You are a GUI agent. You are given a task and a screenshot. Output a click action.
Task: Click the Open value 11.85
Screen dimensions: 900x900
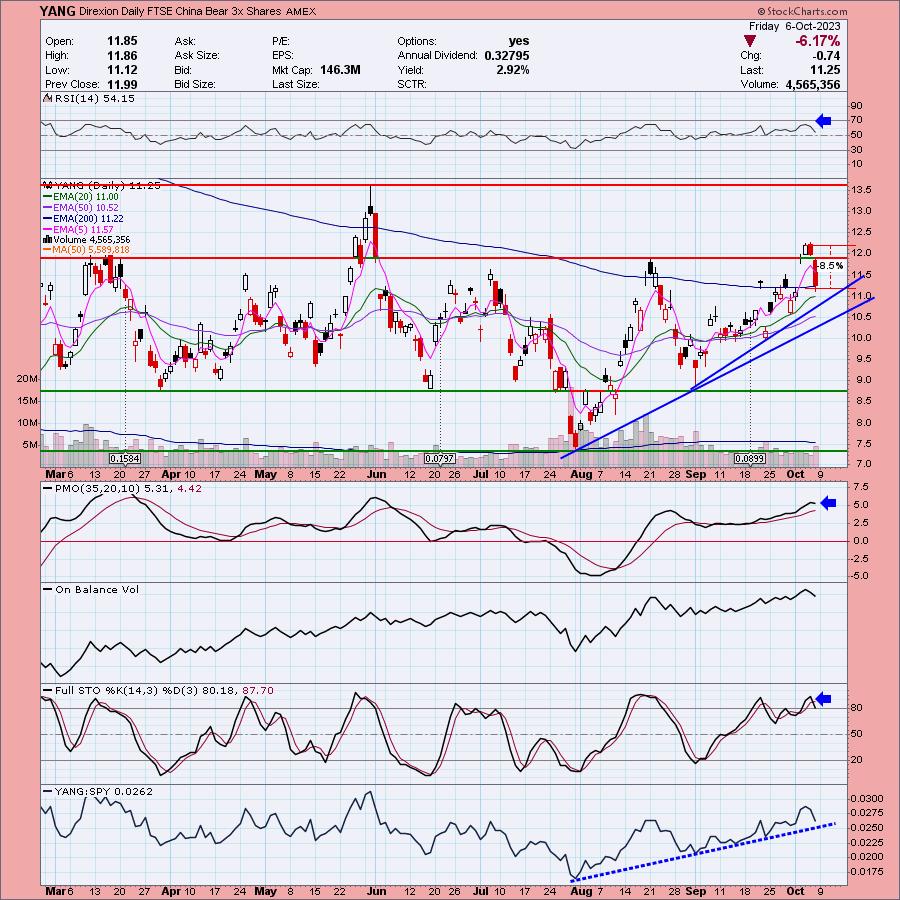click(122, 41)
